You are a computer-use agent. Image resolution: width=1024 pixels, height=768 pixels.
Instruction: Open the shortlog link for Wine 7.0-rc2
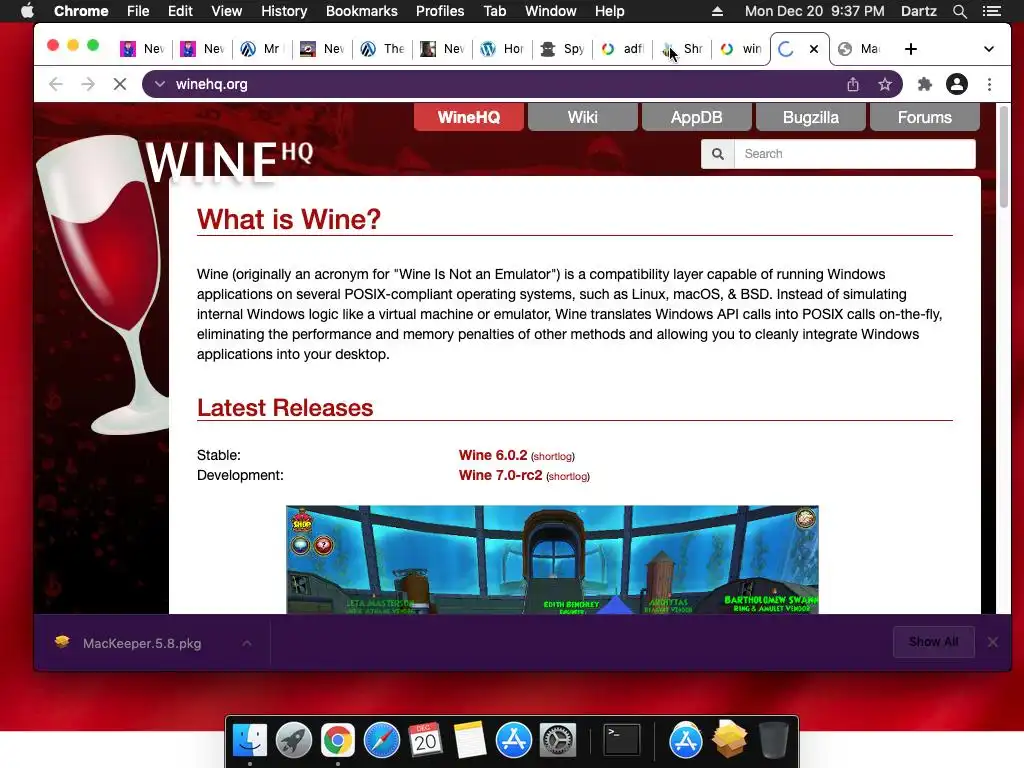568,477
